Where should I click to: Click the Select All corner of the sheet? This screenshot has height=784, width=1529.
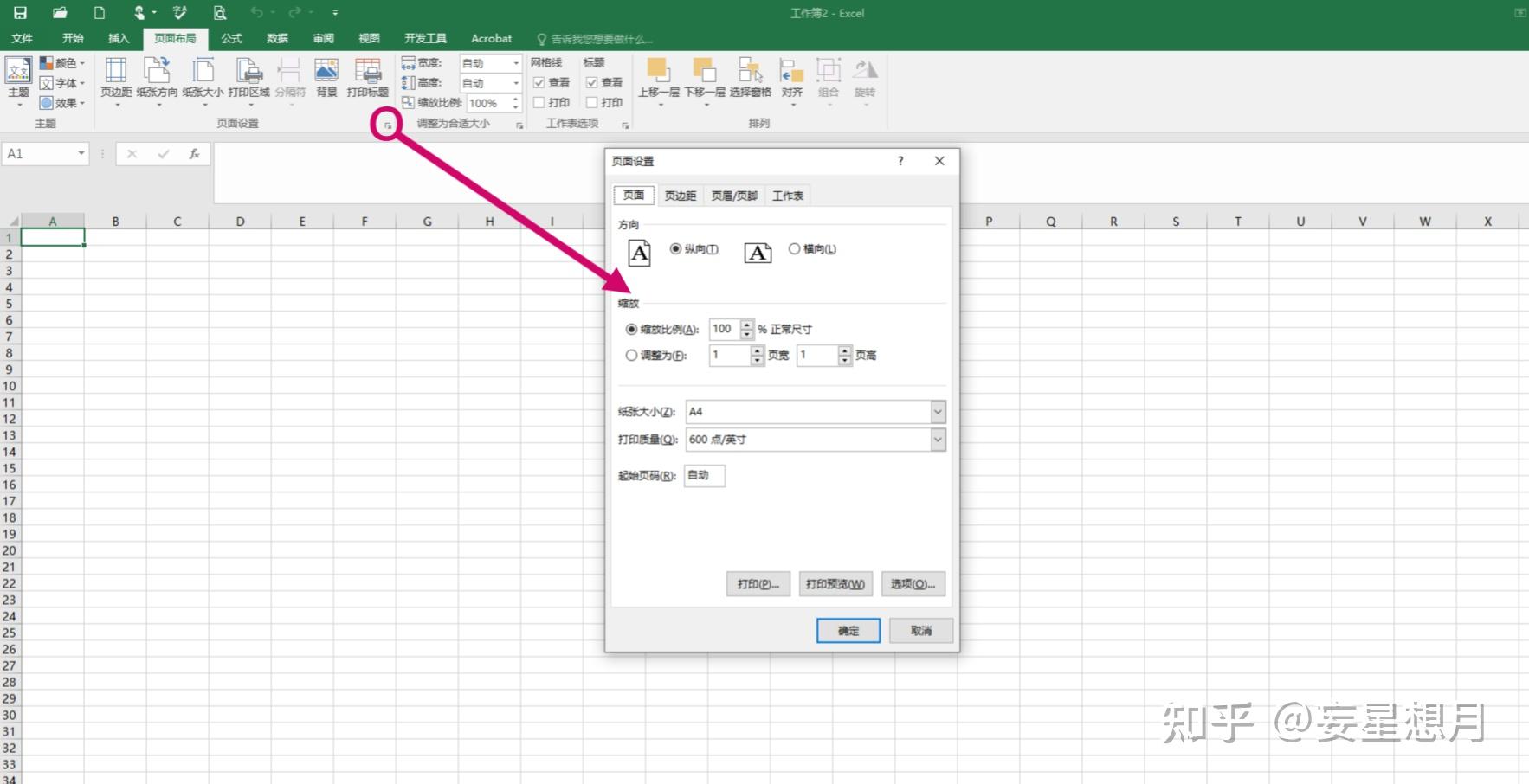[x=10, y=222]
